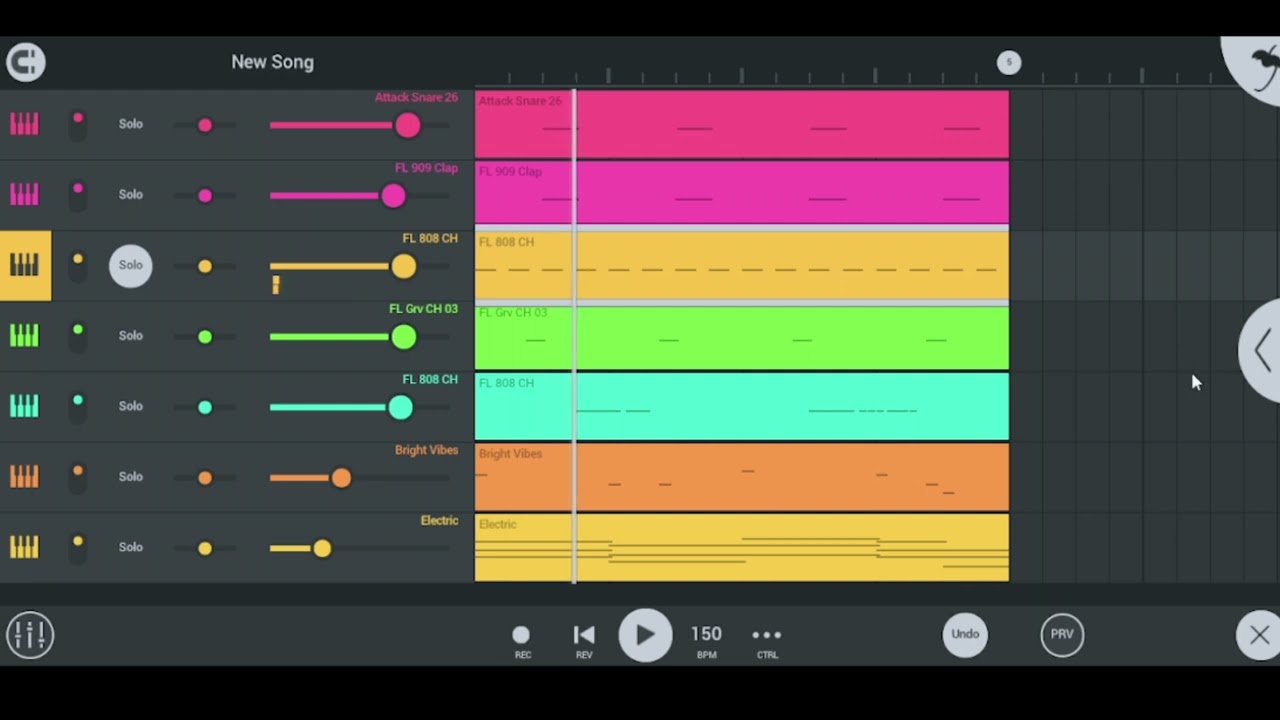Close the panel with X button

click(x=1259, y=635)
